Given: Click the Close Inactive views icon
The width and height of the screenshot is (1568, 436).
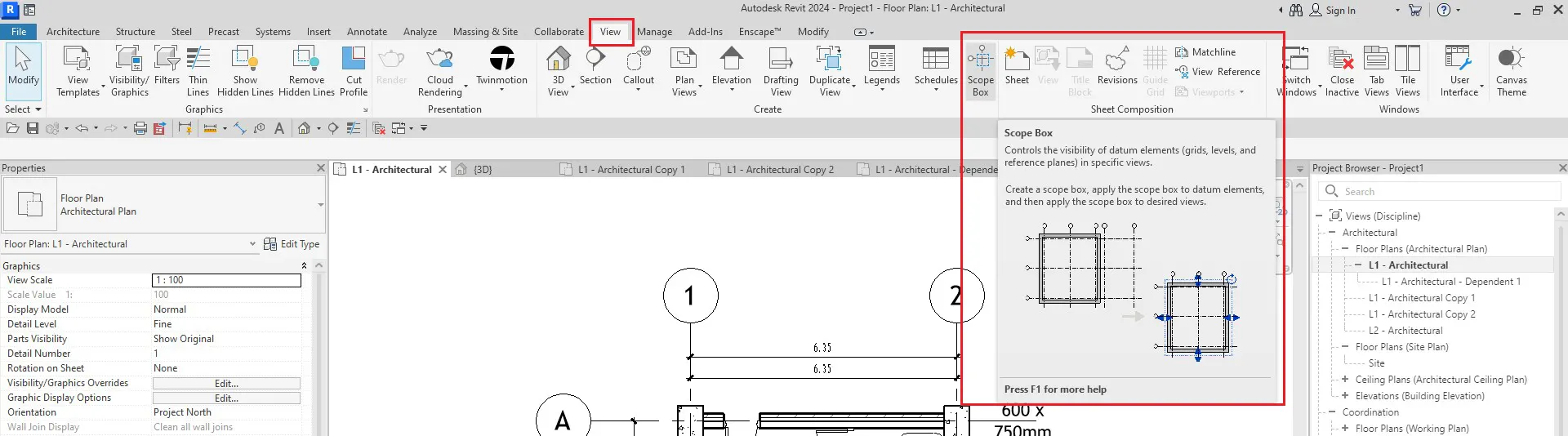Looking at the screenshot, I should tap(1342, 70).
